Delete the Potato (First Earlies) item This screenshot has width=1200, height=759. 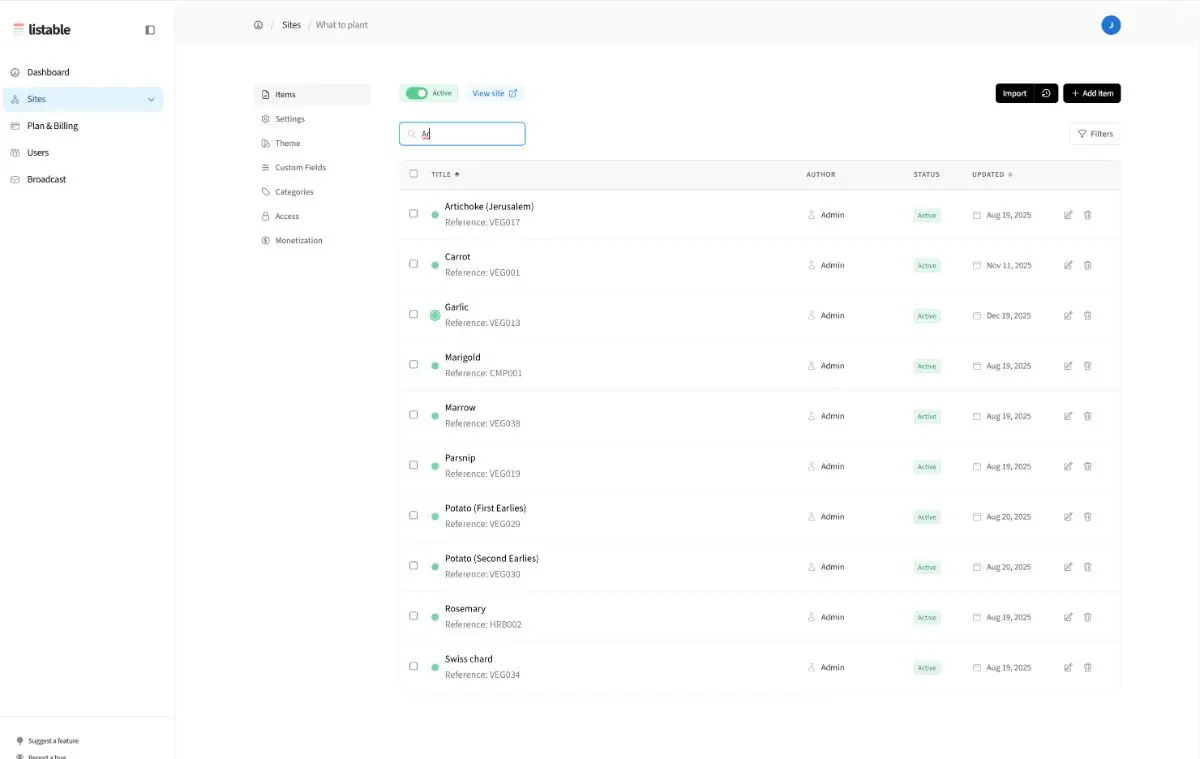pos(1088,517)
